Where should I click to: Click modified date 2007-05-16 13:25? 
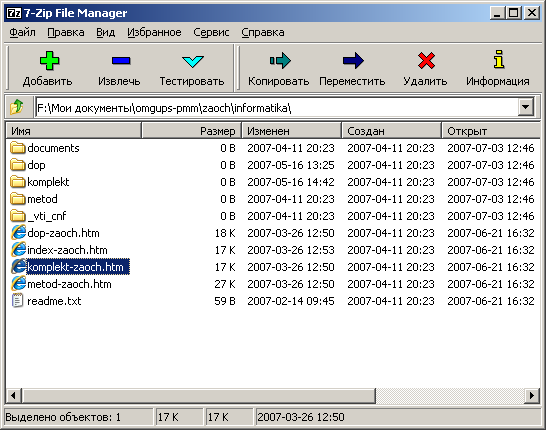click(291, 165)
